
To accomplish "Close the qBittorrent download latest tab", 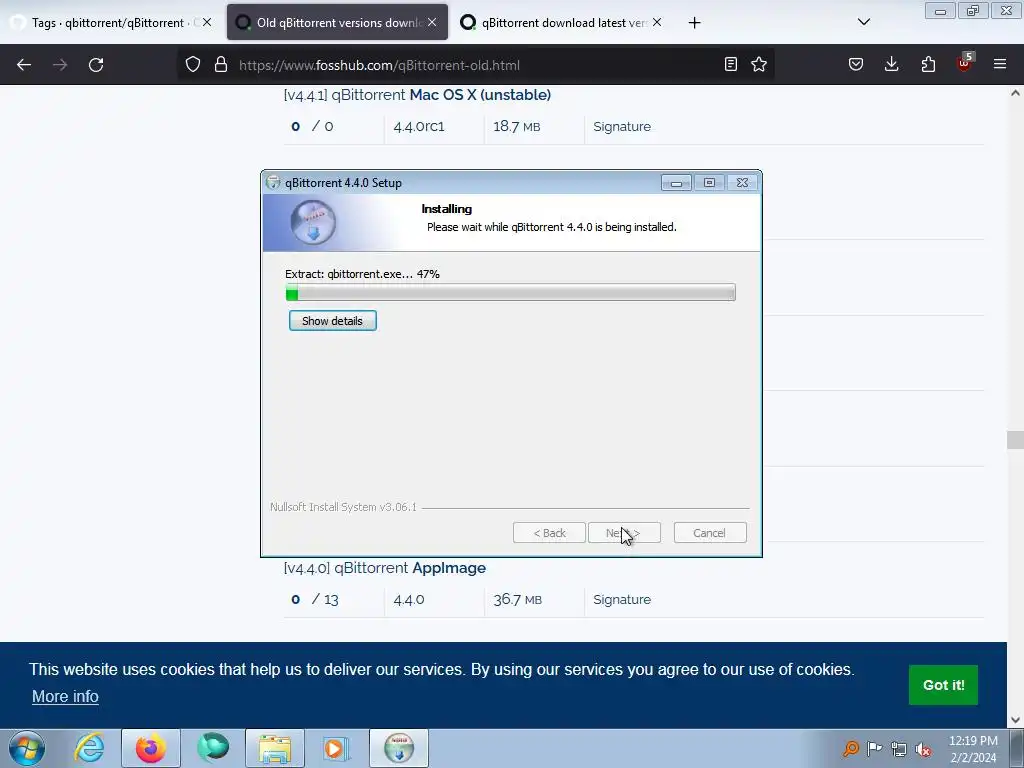I will click(x=657, y=22).
